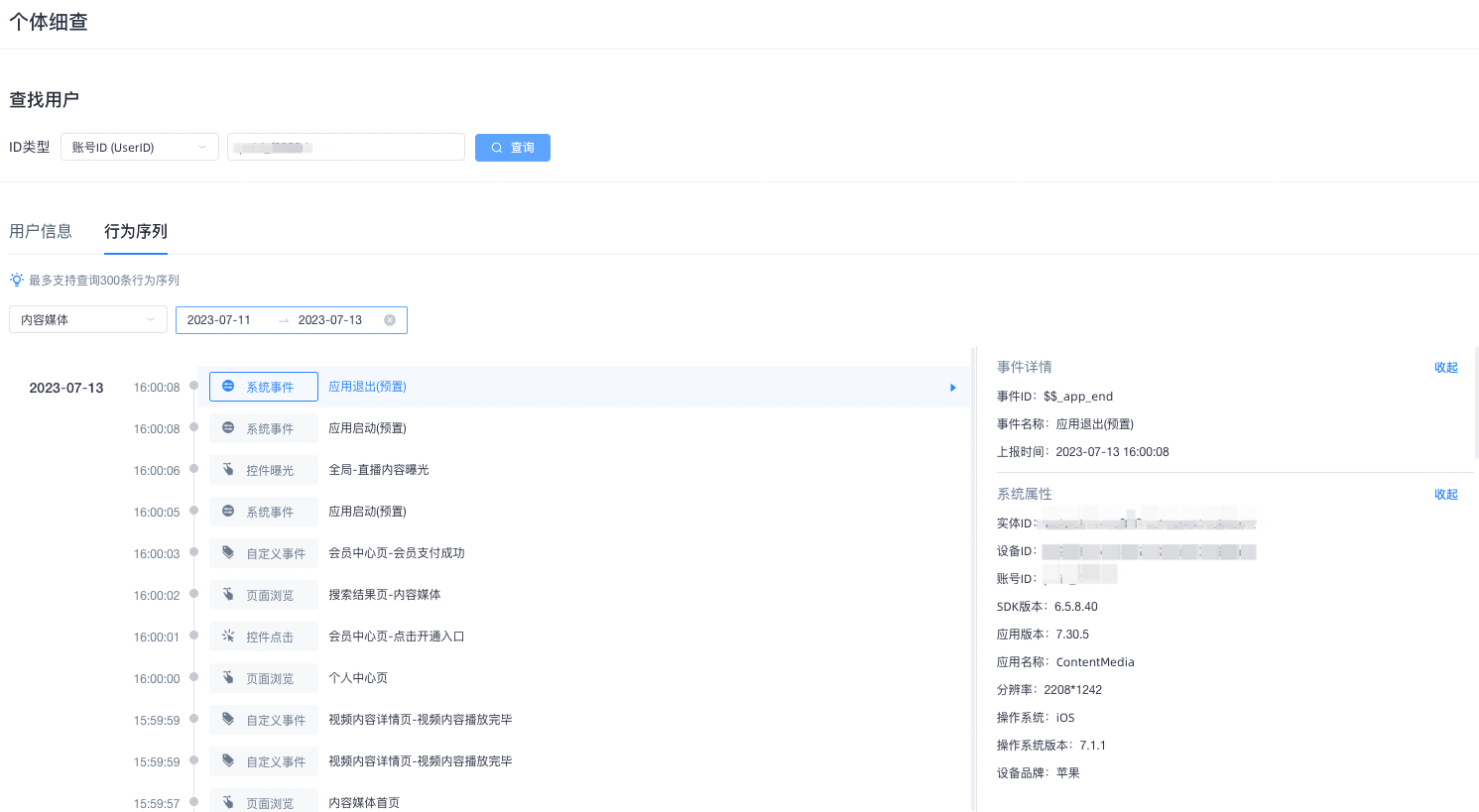Click the 控件曝光 icon at 16:00:06

click(228, 469)
